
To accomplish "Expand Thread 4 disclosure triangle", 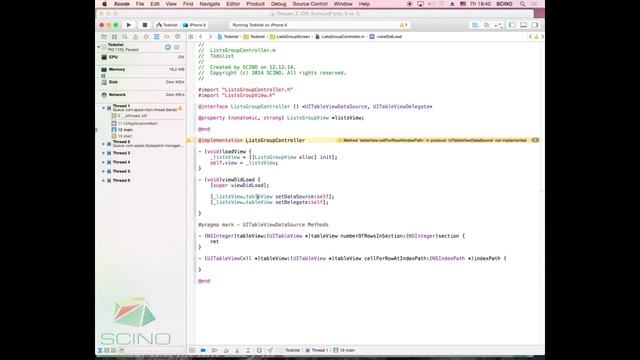I will [x=104, y=162].
